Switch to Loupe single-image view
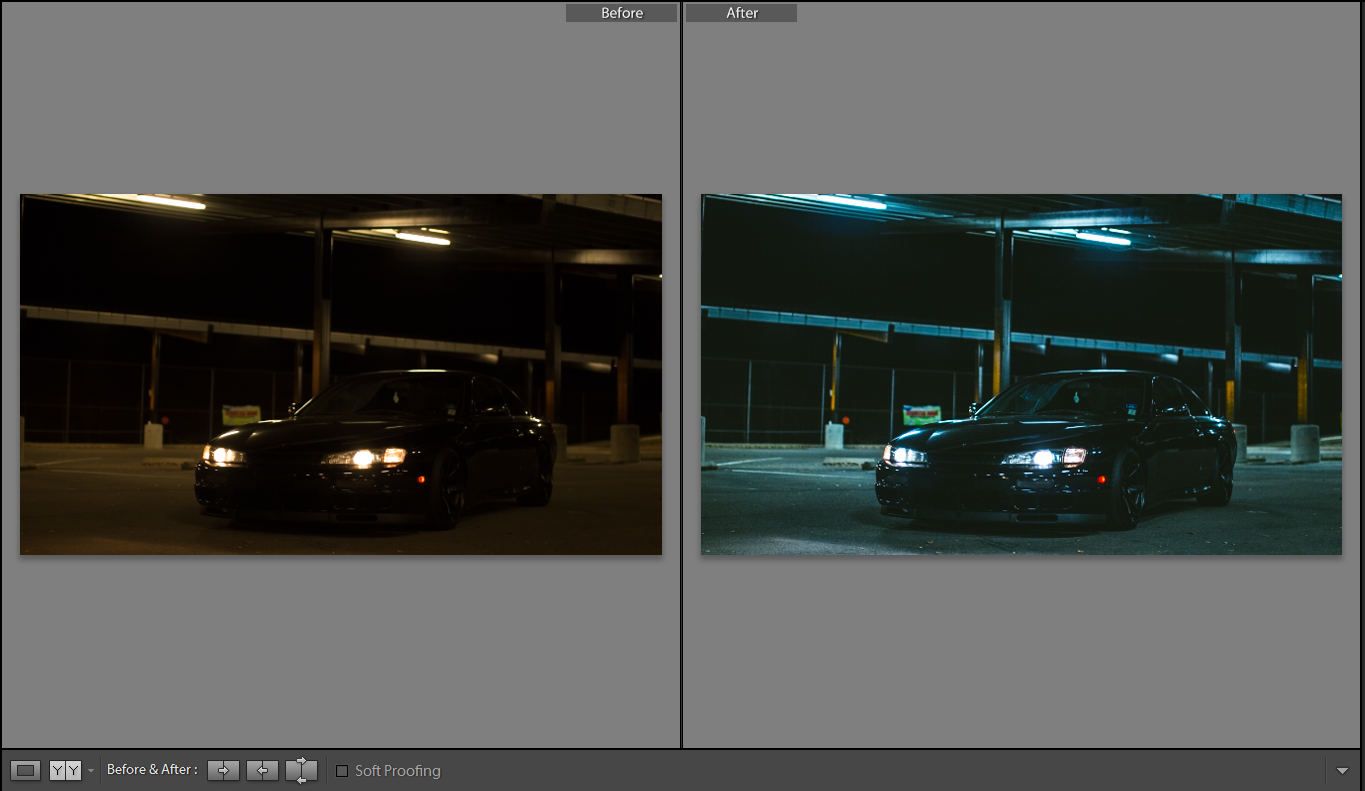 (x=27, y=770)
